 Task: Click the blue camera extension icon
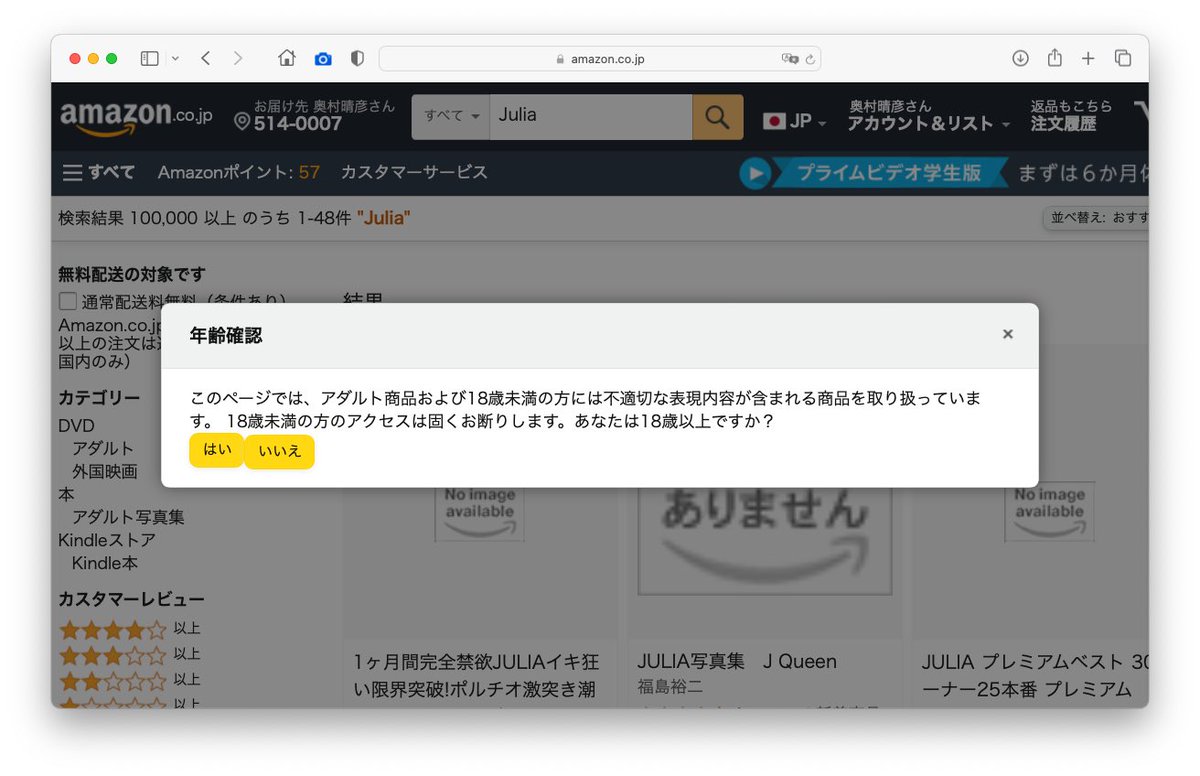tap(323, 59)
